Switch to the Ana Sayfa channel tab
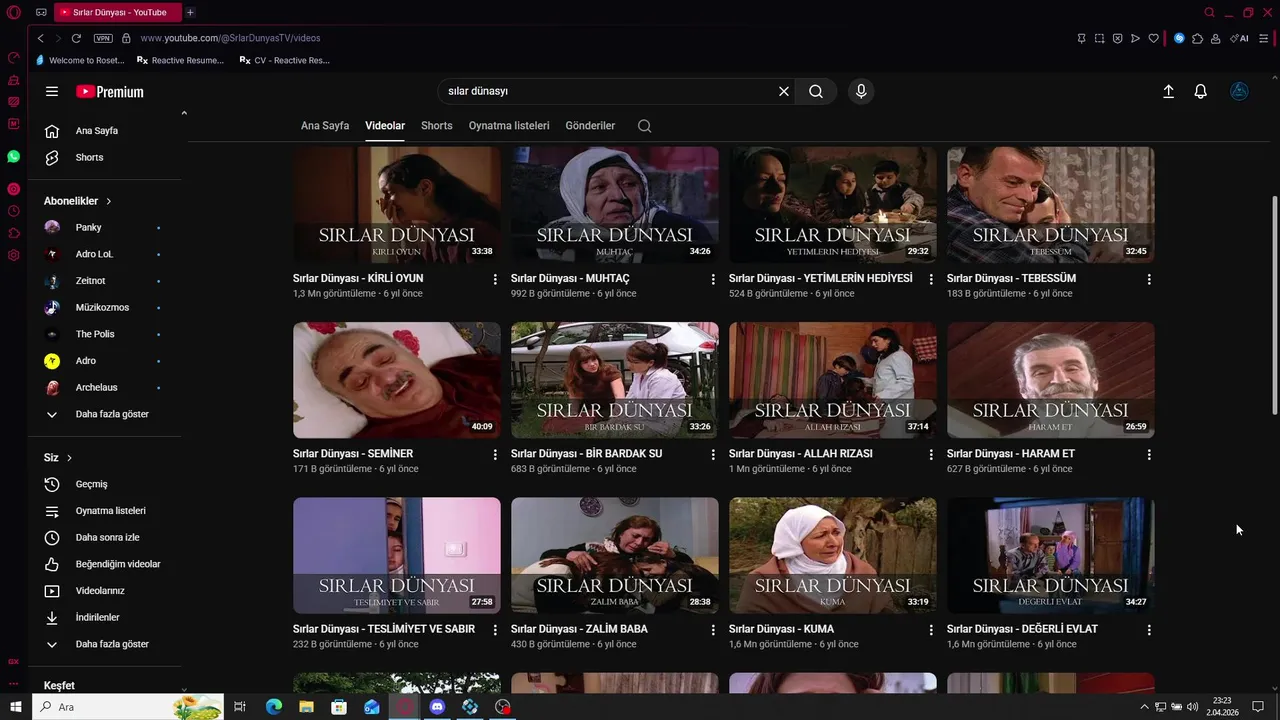This screenshot has height=720, width=1280. (x=325, y=126)
